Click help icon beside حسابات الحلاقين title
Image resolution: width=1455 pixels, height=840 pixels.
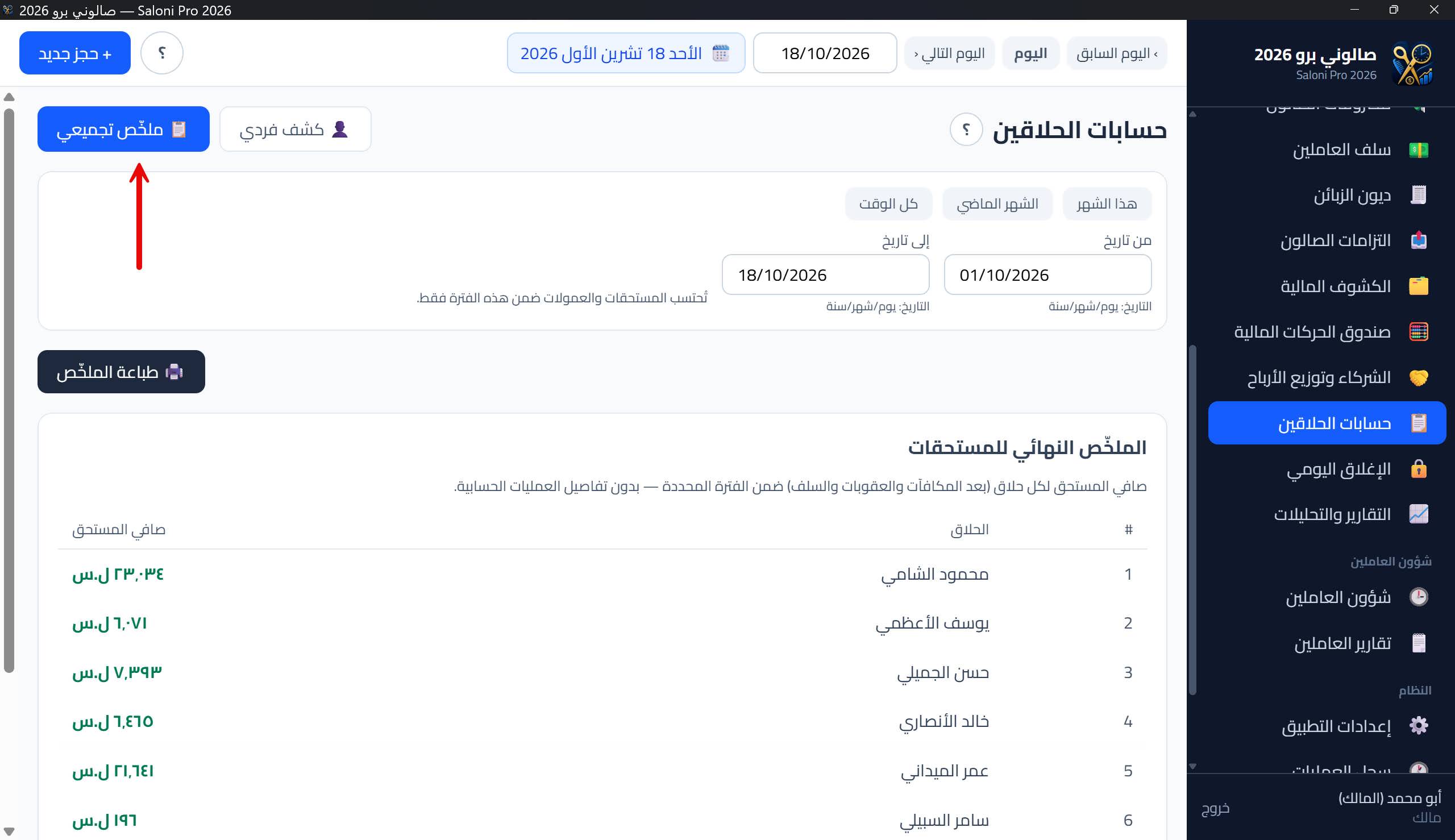[966, 129]
